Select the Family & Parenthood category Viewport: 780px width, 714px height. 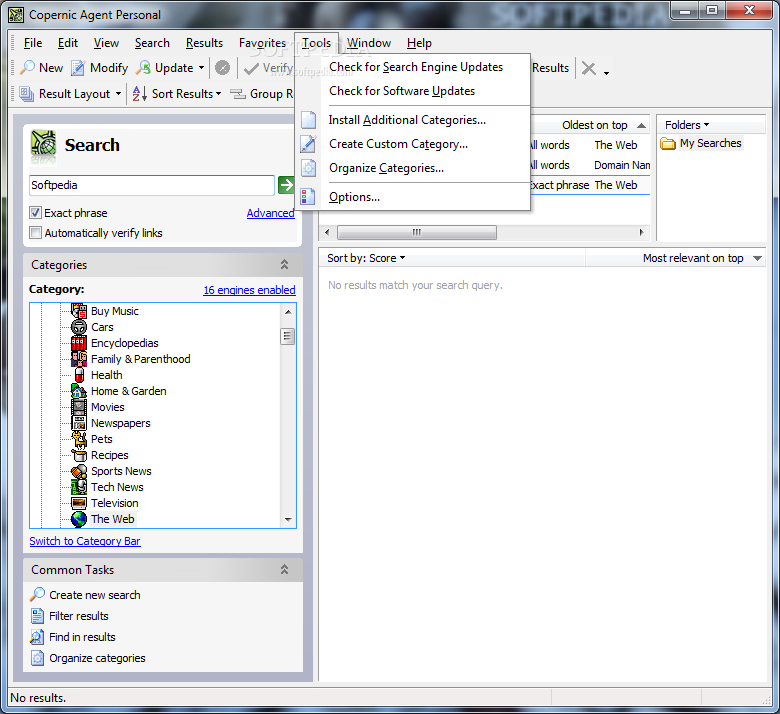point(140,359)
